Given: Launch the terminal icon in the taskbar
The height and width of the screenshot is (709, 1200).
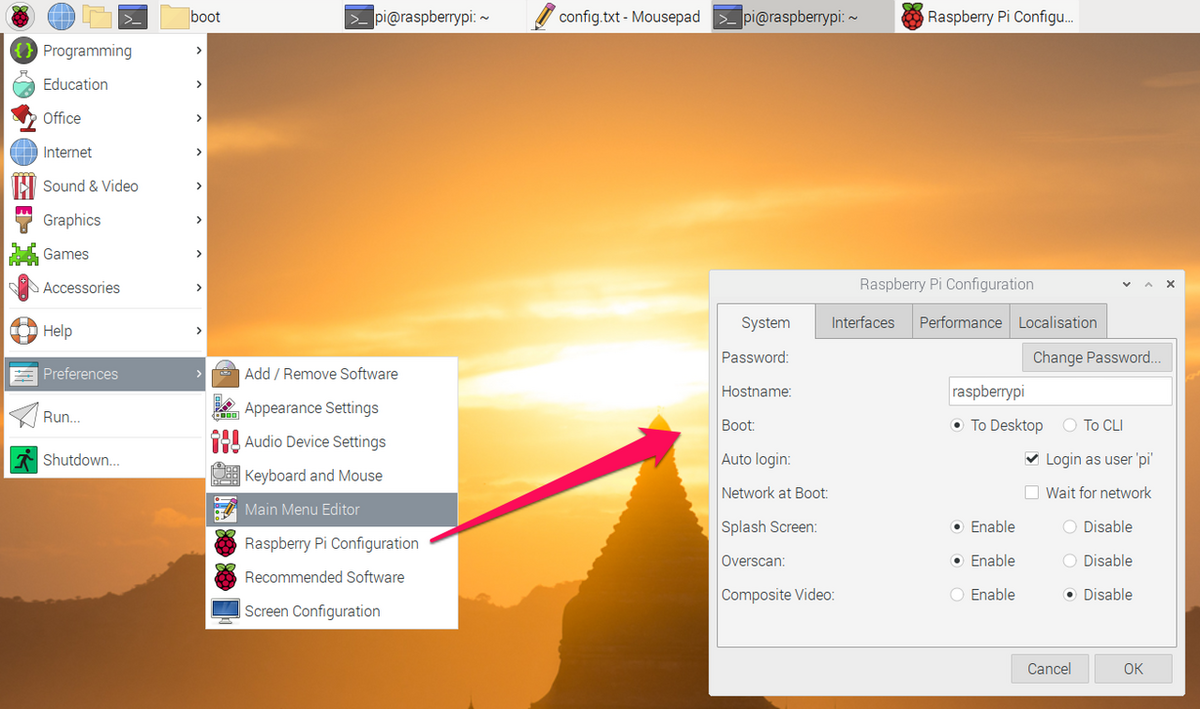Looking at the screenshot, I should click(x=132, y=16).
